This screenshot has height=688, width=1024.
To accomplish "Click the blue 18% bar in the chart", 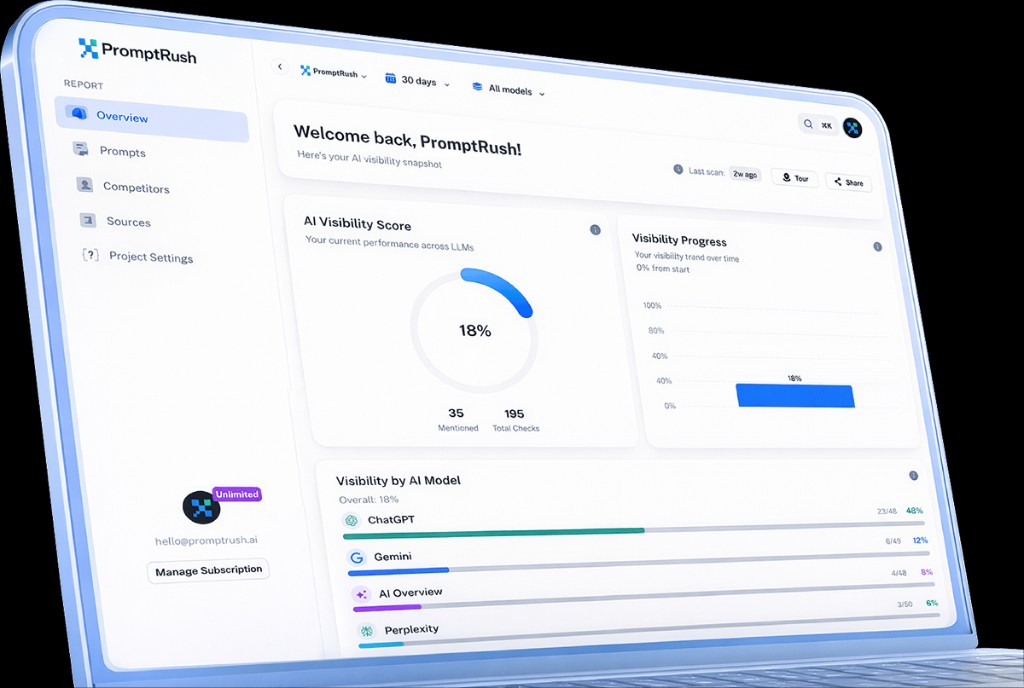I will click(795, 396).
